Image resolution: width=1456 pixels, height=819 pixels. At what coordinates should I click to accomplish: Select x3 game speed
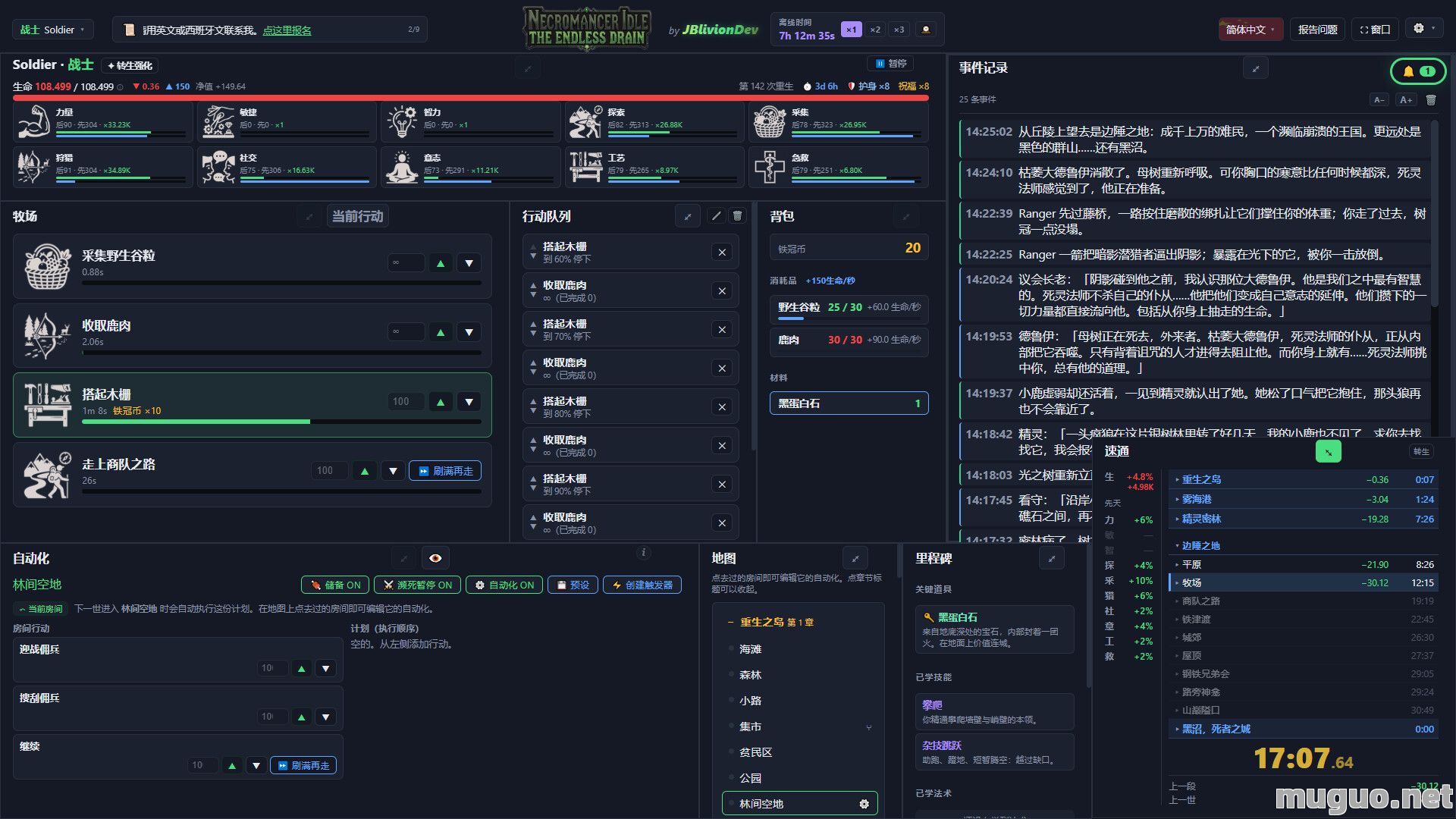(x=899, y=30)
